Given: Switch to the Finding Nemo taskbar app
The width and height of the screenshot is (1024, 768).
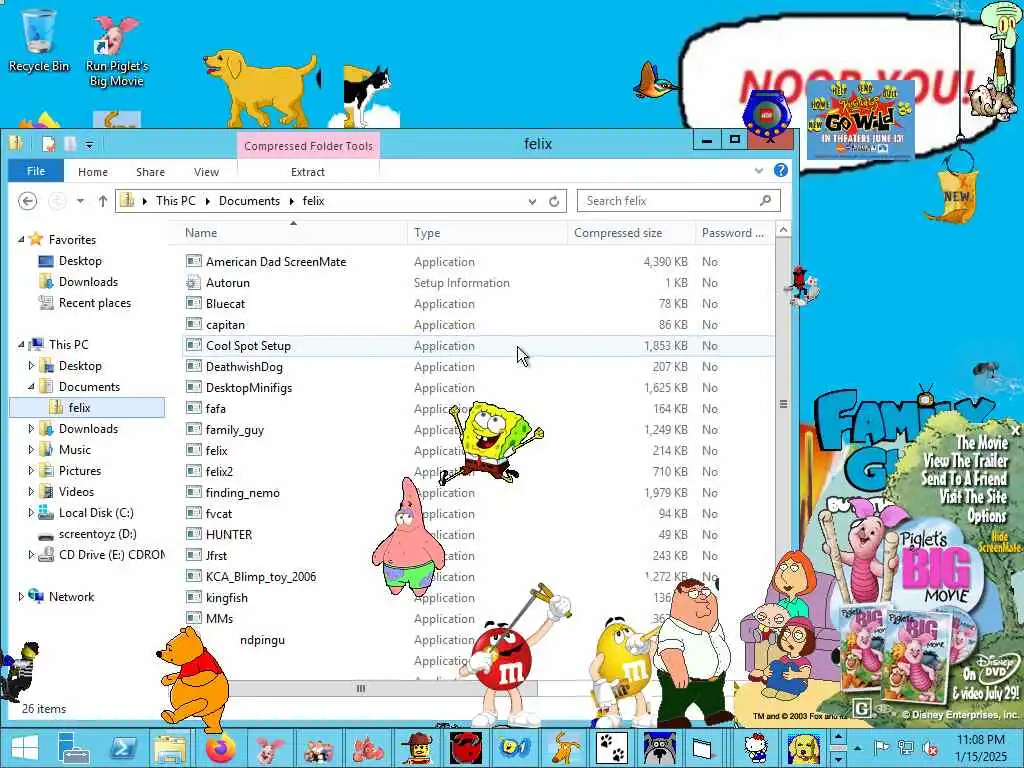Looking at the screenshot, I should 368,748.
